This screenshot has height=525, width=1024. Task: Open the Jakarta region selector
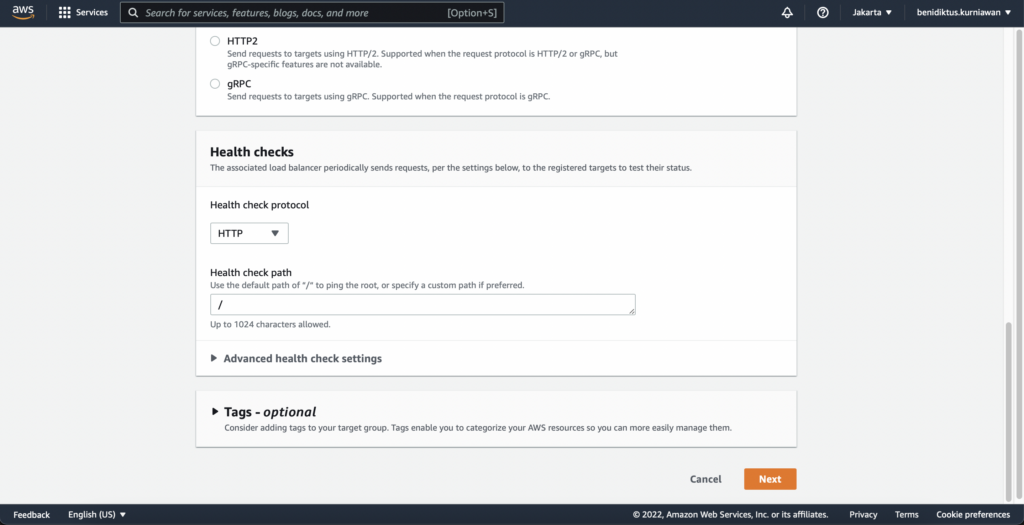[x=872, y=12]
